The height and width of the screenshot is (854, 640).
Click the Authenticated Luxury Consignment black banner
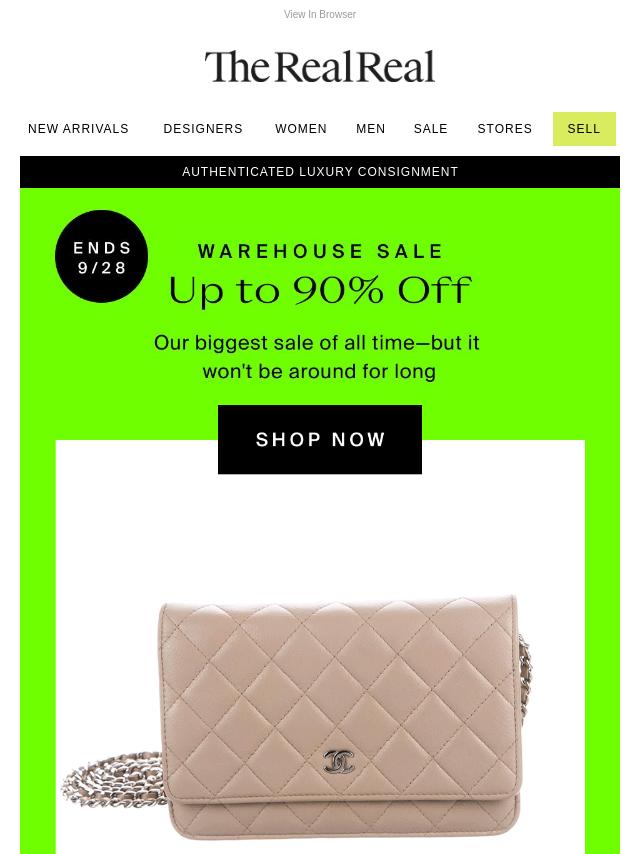pos(320,172)
